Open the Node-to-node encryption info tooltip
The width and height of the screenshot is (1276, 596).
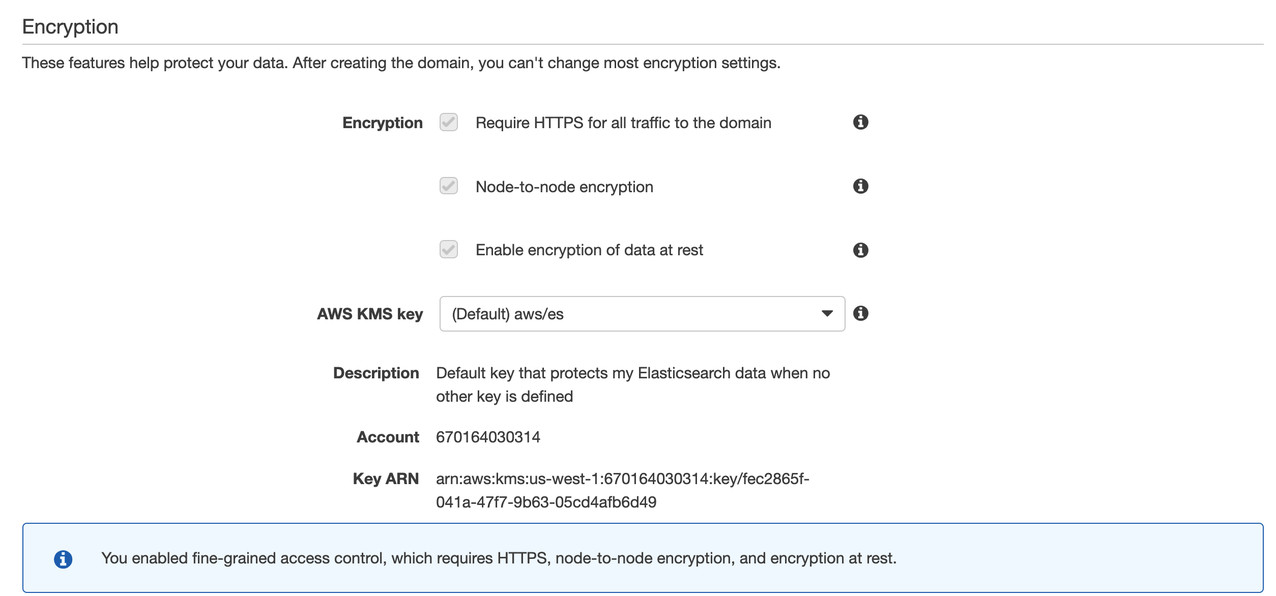[860, 185]
